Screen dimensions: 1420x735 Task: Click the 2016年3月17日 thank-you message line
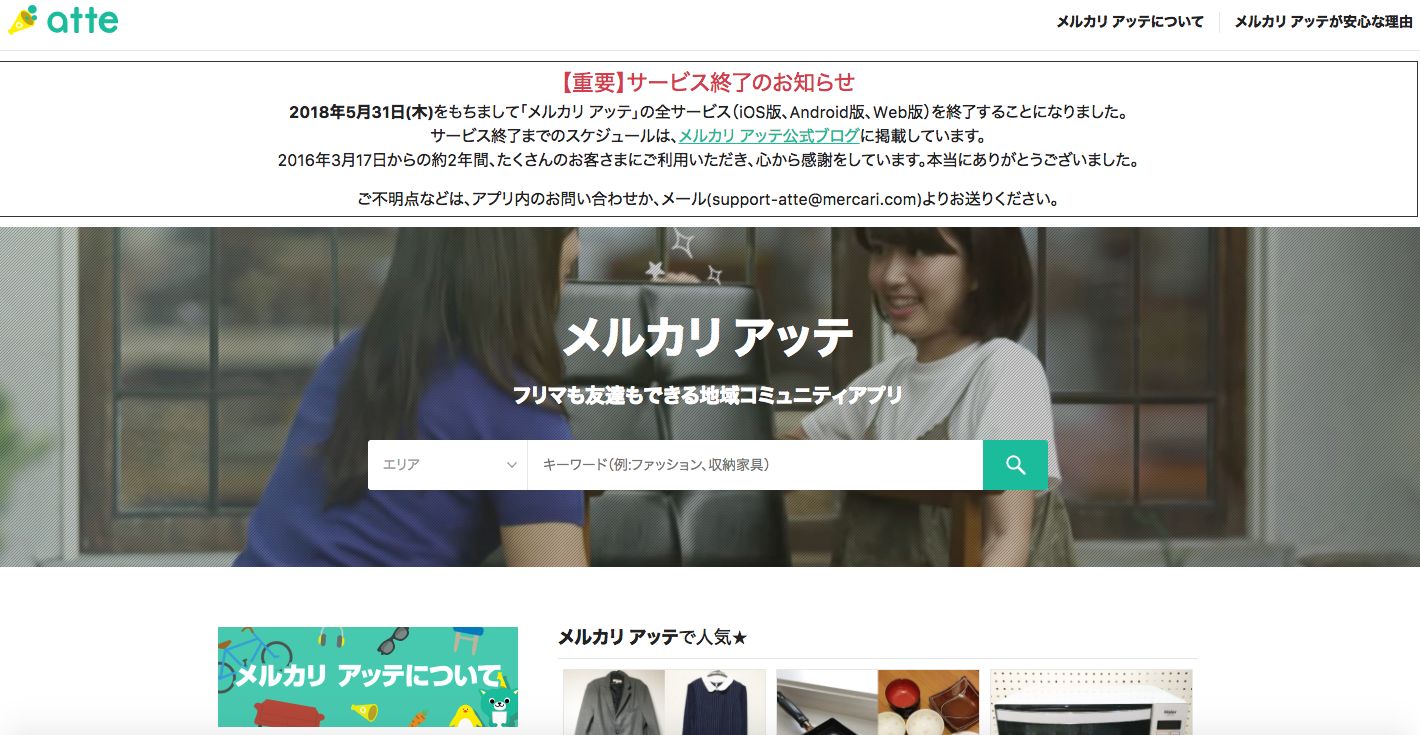coord(709,160)
